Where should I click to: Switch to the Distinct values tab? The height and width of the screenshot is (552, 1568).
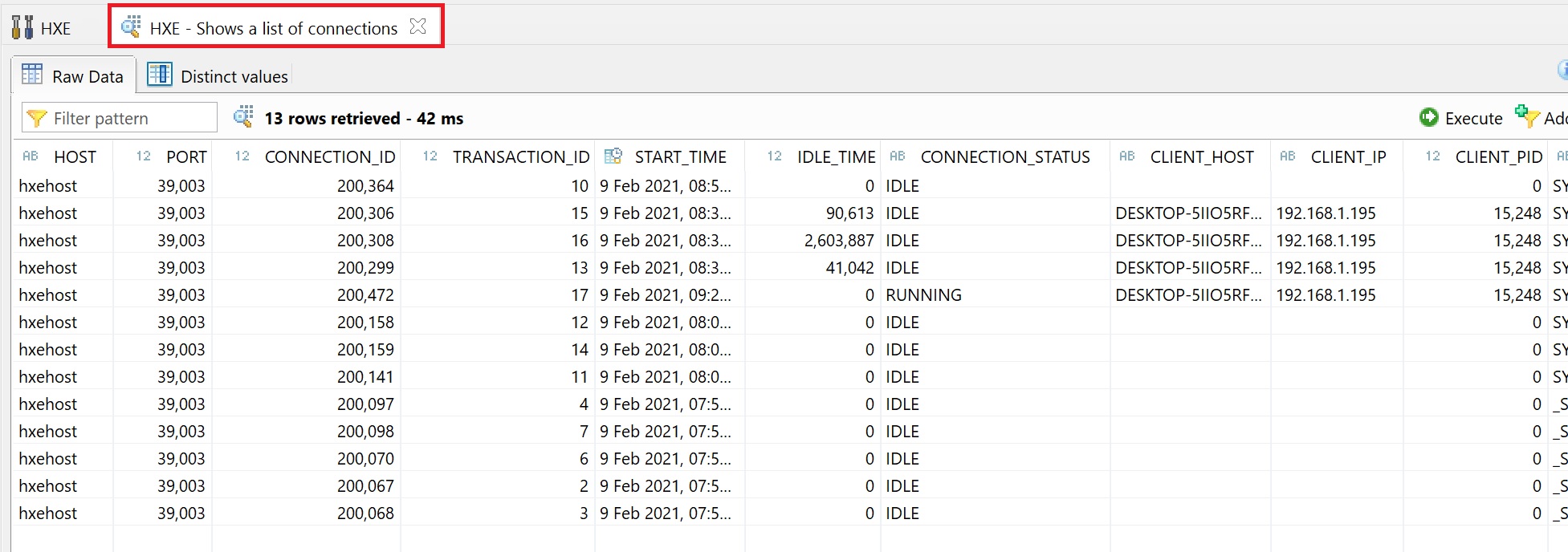click(233, 77)
